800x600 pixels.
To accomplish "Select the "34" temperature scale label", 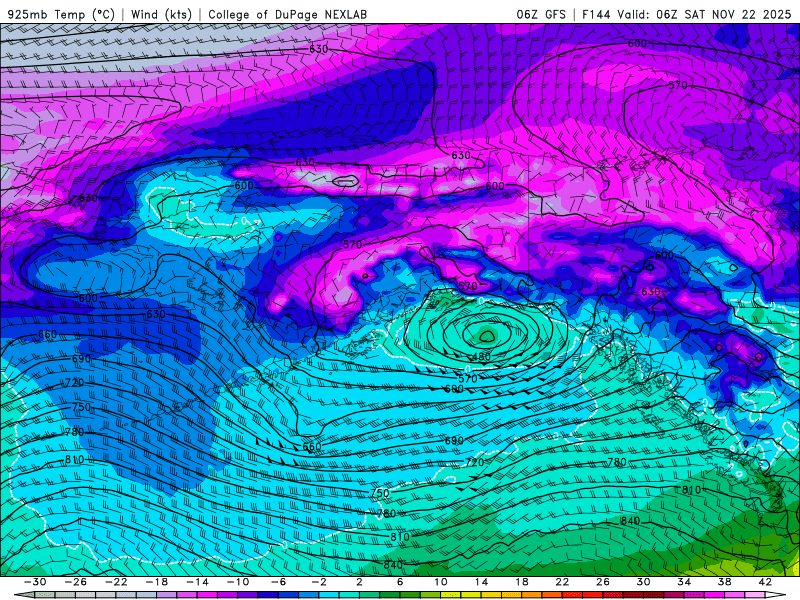I will pyautogui.click(x=684, y=582).
